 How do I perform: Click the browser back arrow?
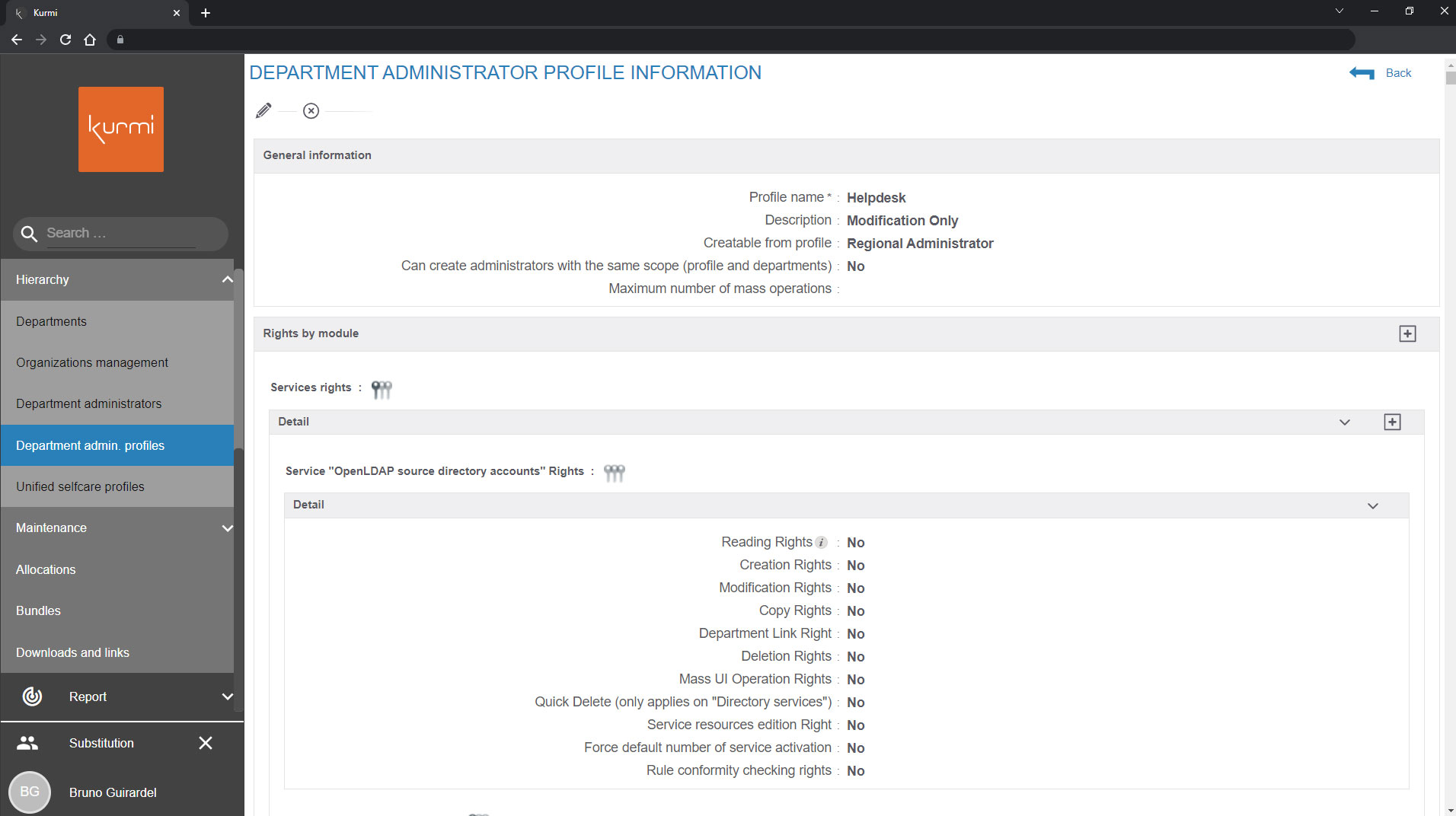coord(17,40)
